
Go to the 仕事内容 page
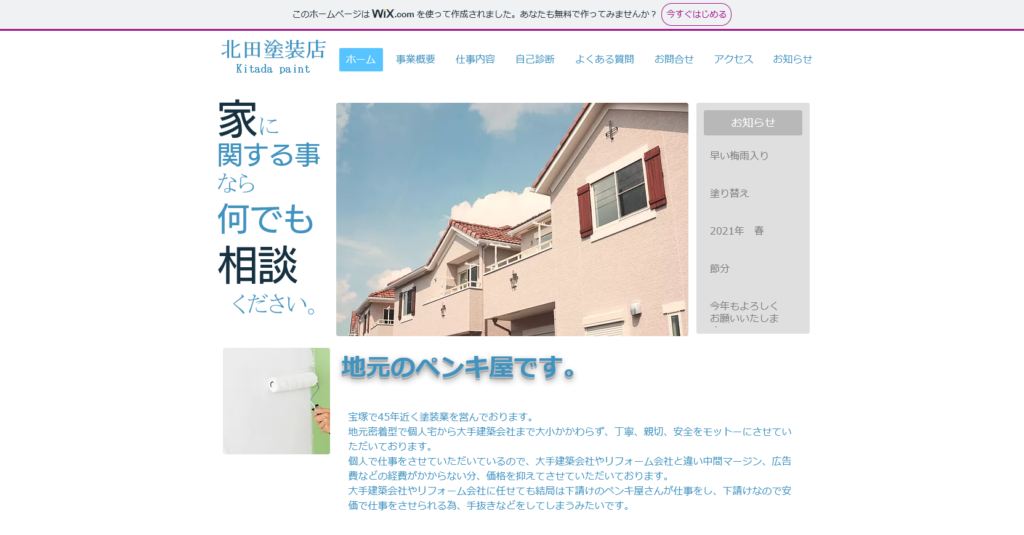pos(475,59)
